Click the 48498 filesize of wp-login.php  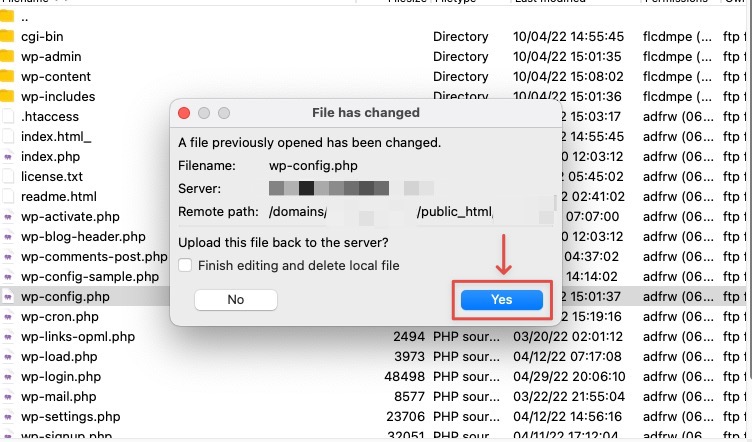point(404,377)
